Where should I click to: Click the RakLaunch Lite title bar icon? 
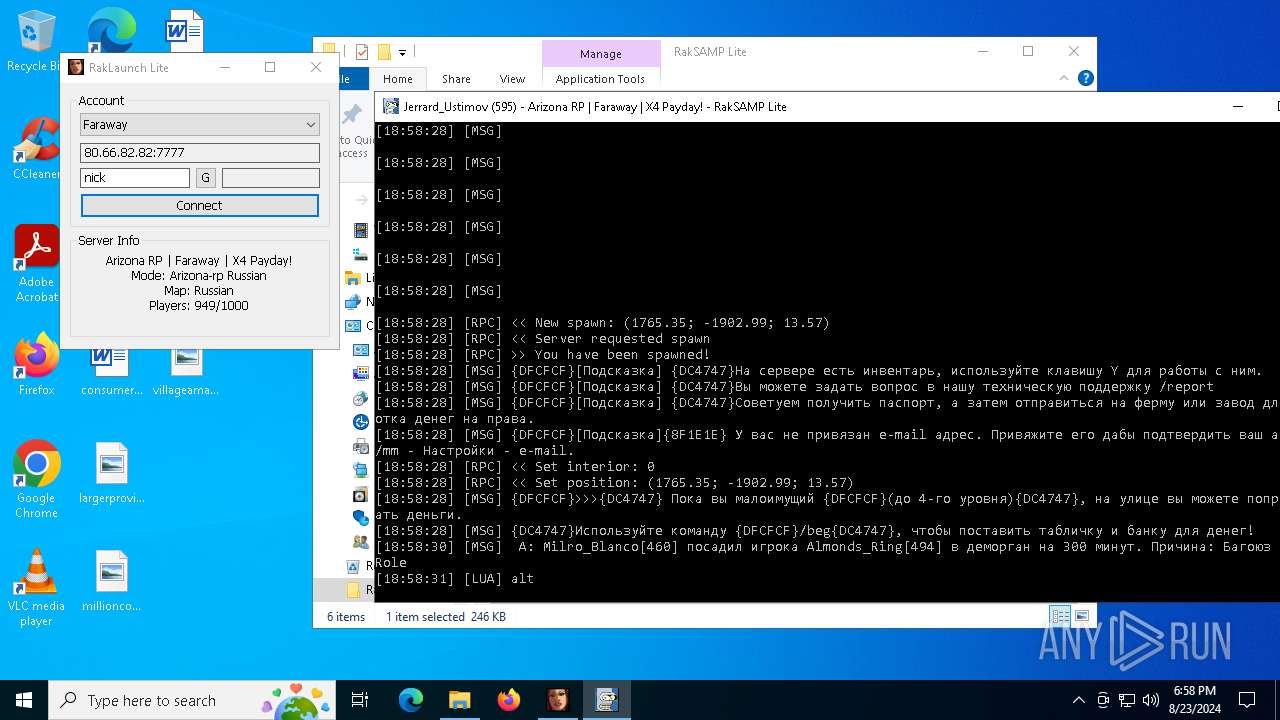[x=76, y=67]
